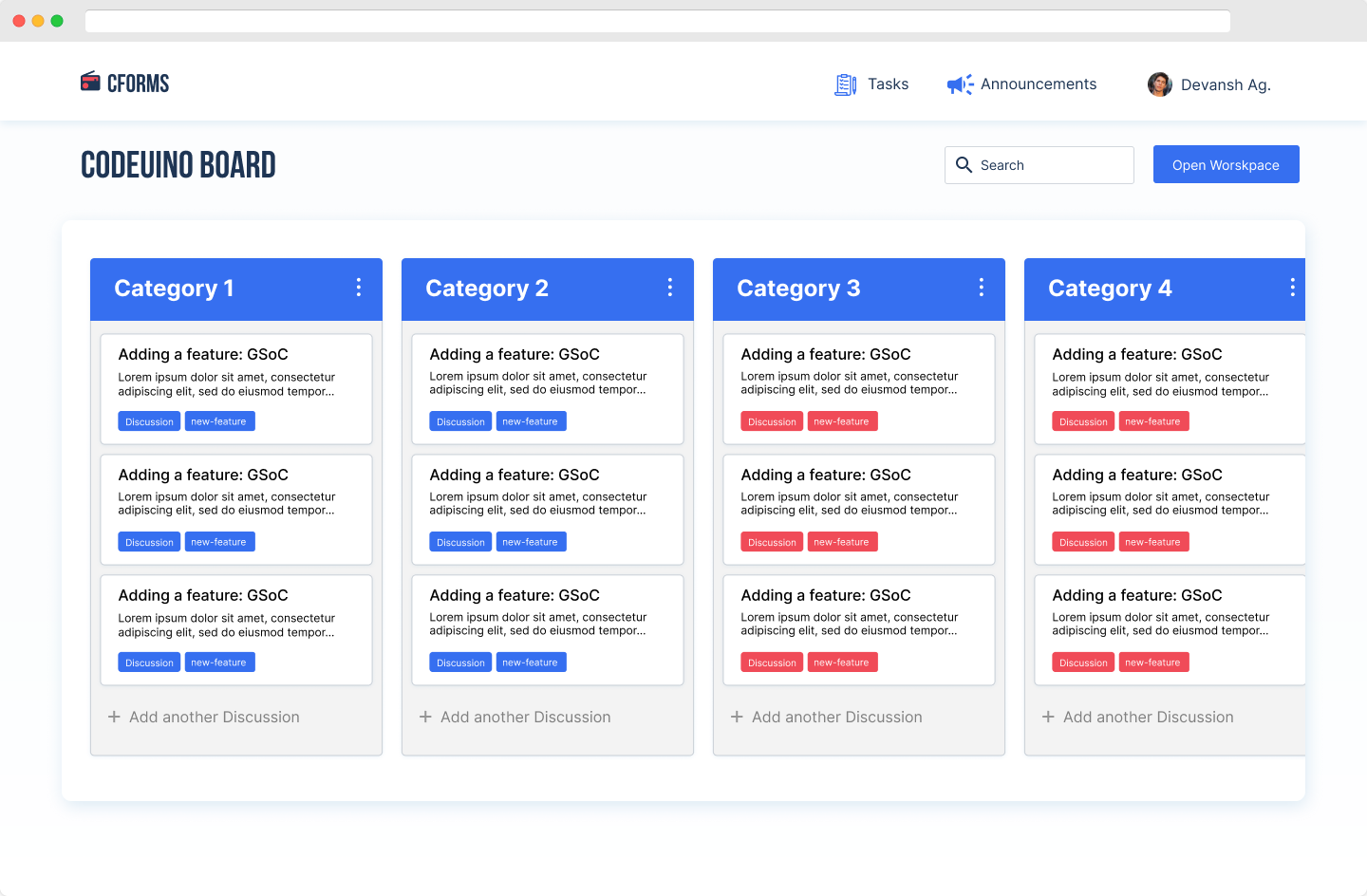Click the CFORMS radio logo icon
Viewport: 1367px width, 896px height.
click(90, 82)
